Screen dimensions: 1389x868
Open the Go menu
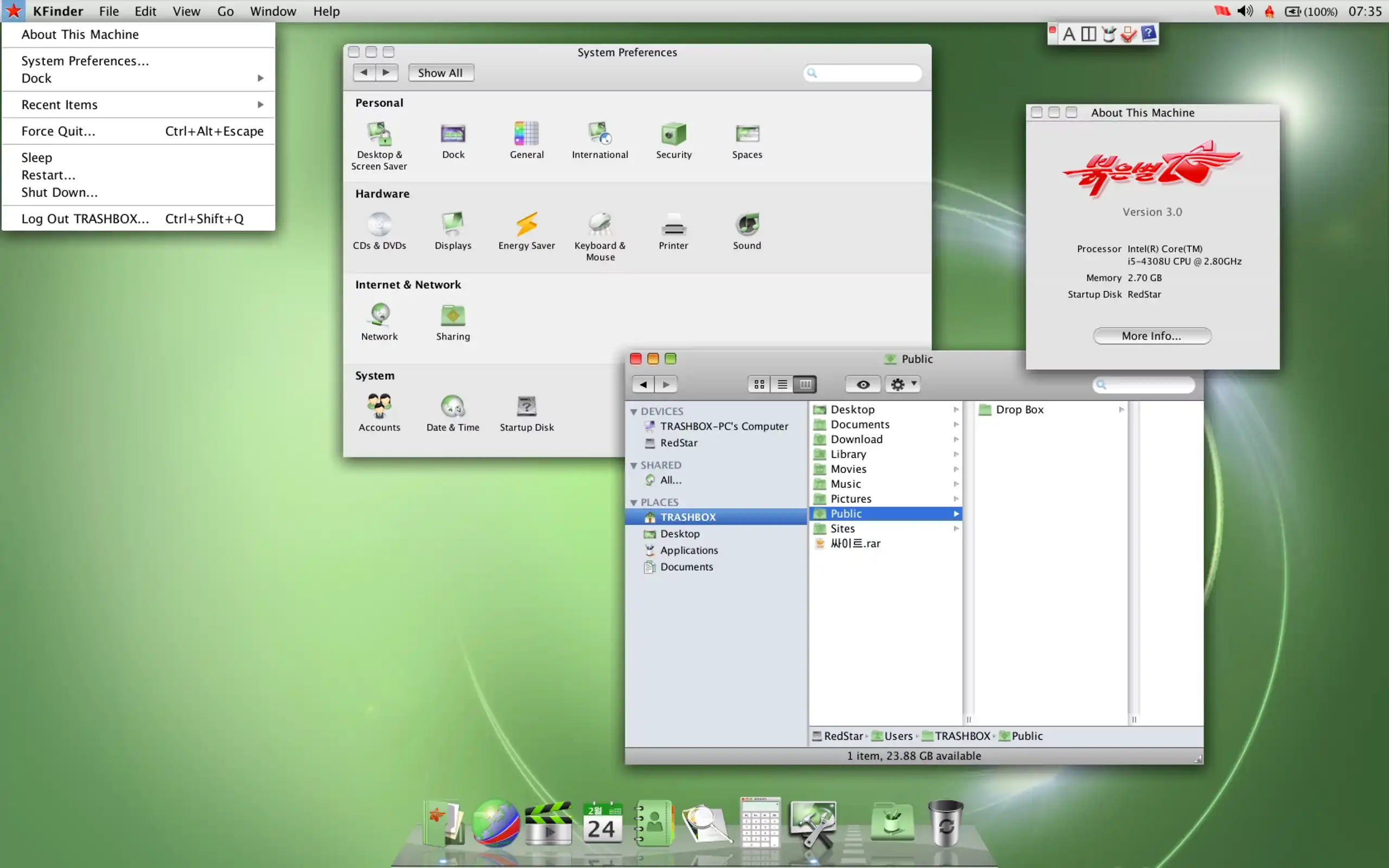[x=225, y=11]
